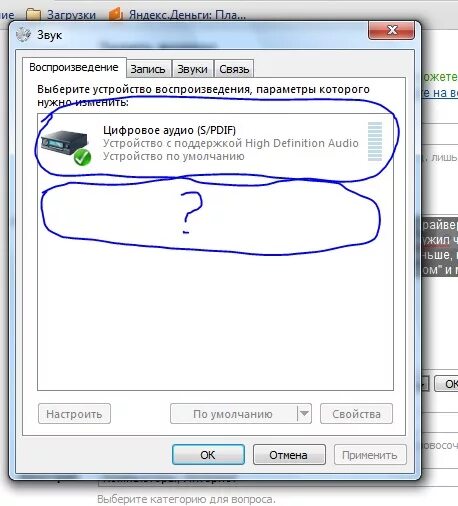The height and width of the screenshot is (506, 458).
Task: Open the Связь tab
Action: (x=234, y=69)
